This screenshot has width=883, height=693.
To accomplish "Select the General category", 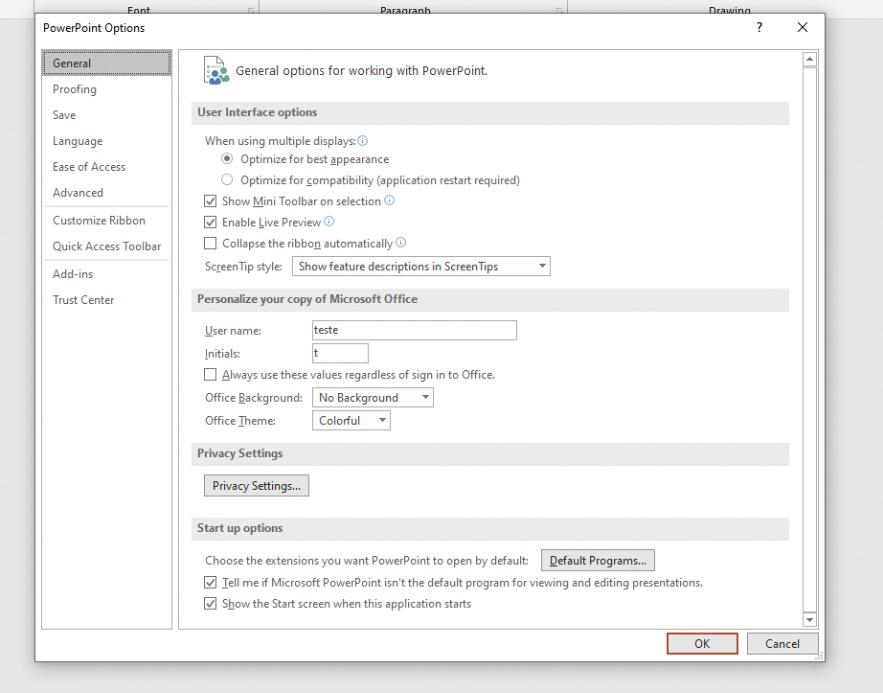I will (x=106, y=63).
